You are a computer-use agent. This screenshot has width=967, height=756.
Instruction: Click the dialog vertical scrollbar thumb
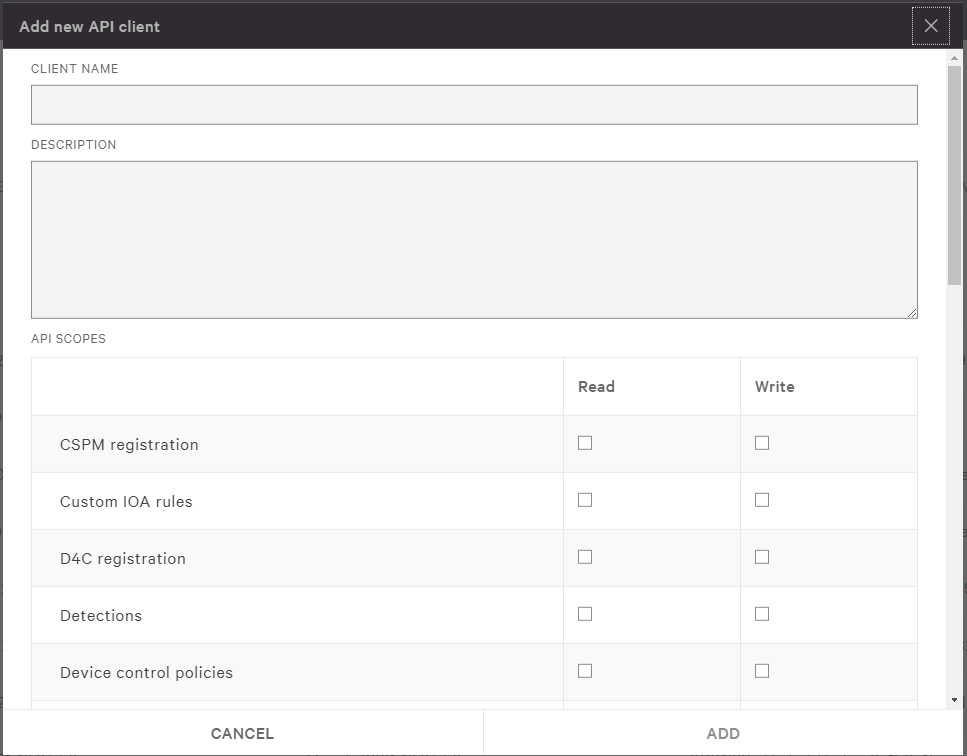954,175
